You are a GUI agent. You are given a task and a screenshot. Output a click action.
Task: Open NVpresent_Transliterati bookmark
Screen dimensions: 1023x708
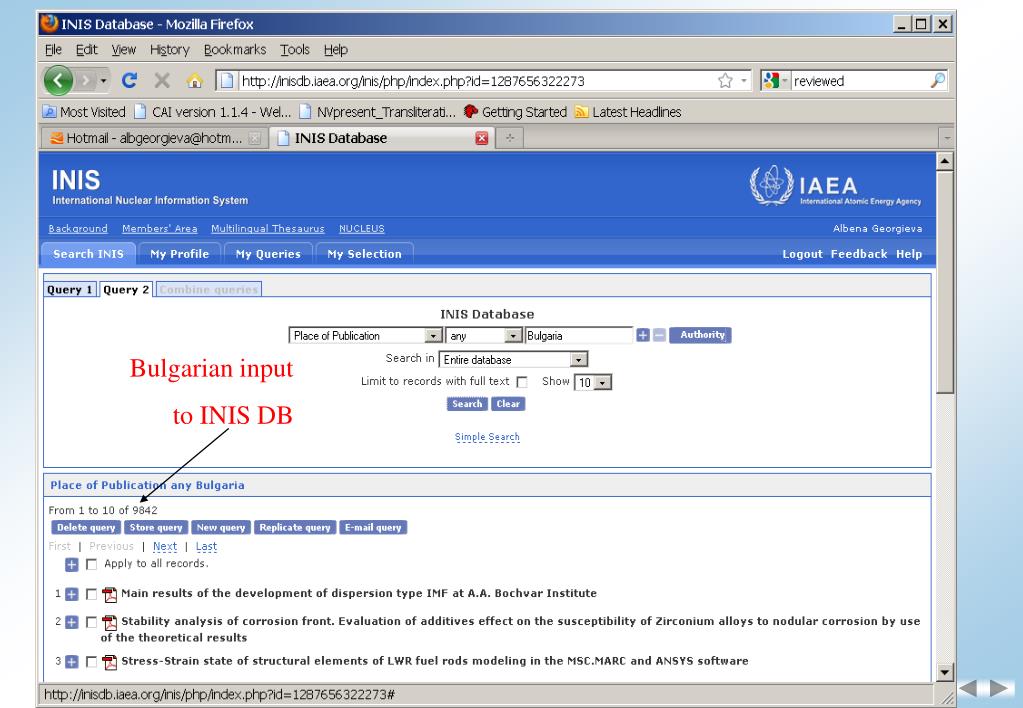[x=377, y=112]
